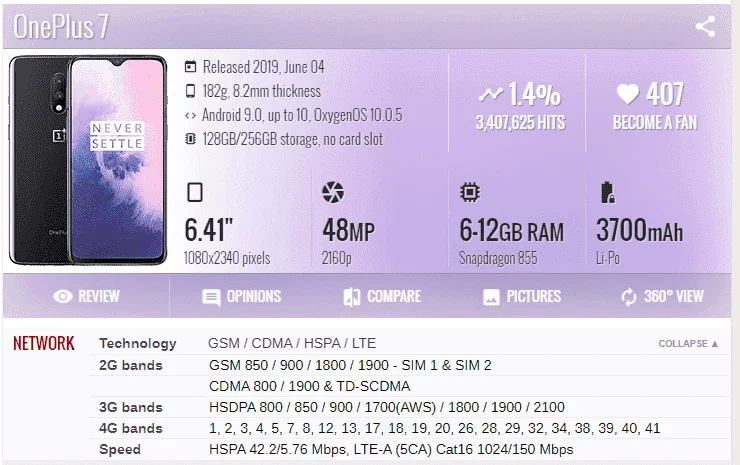The image size is (740, 465).
Task: Click the 407 fans count
Action: pyautogui.click(x=664, y=94)
